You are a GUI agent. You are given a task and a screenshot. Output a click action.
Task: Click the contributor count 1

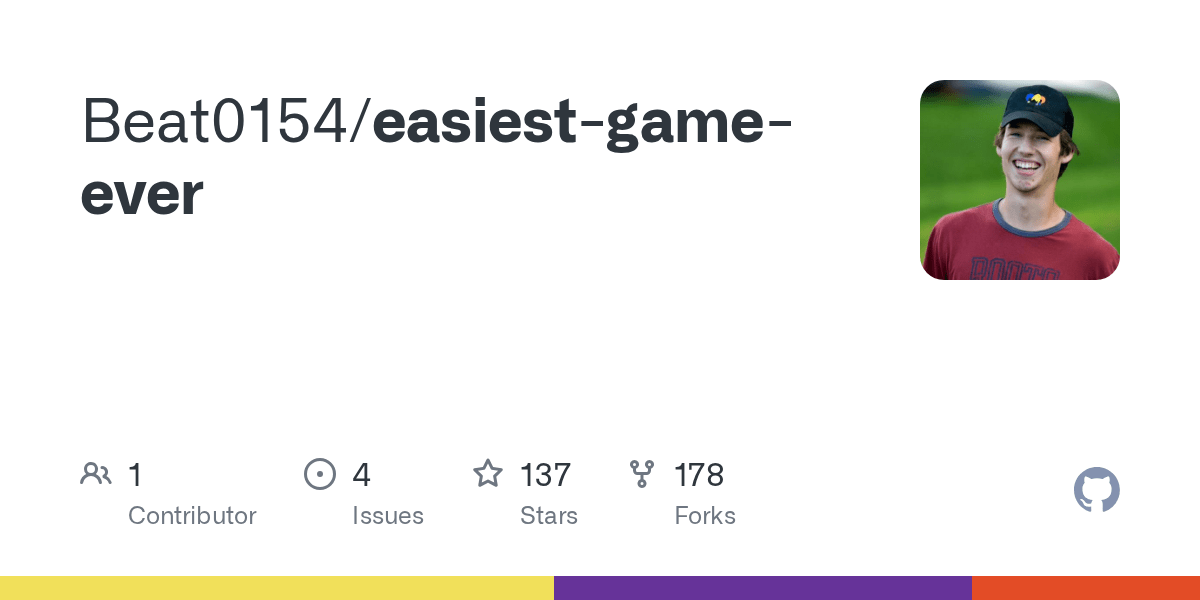[135, 475]
